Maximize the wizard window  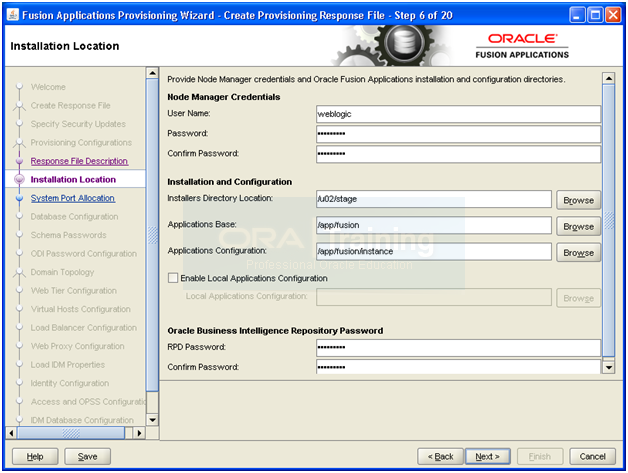pyautogui.click(x=595, y=15)
